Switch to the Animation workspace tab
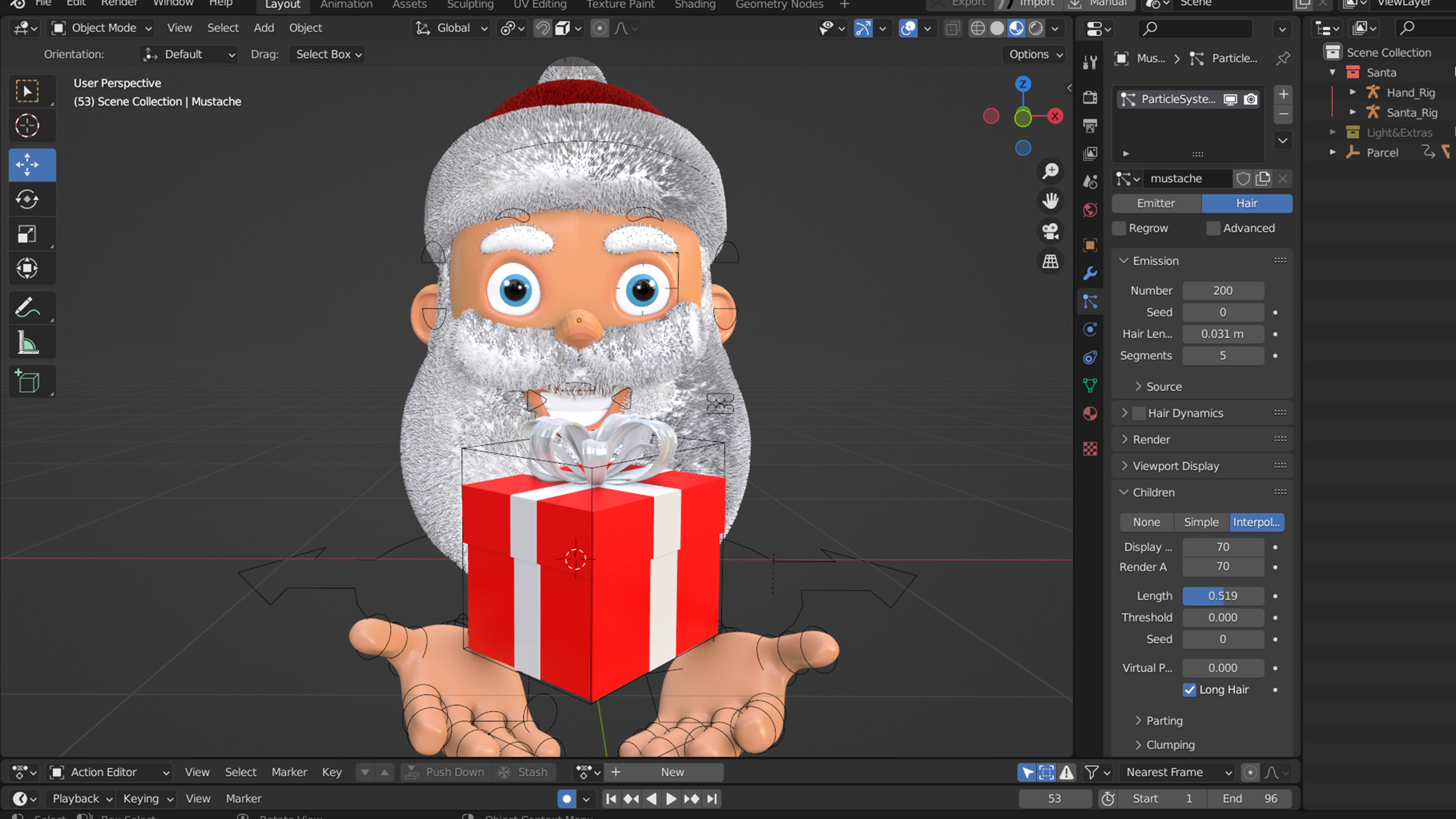The image size is (1456, 819). [x=347, y=5]
